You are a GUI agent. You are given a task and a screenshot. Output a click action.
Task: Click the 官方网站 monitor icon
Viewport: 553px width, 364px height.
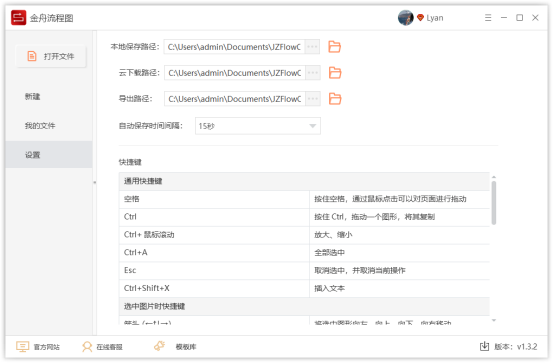coord(23,347)
